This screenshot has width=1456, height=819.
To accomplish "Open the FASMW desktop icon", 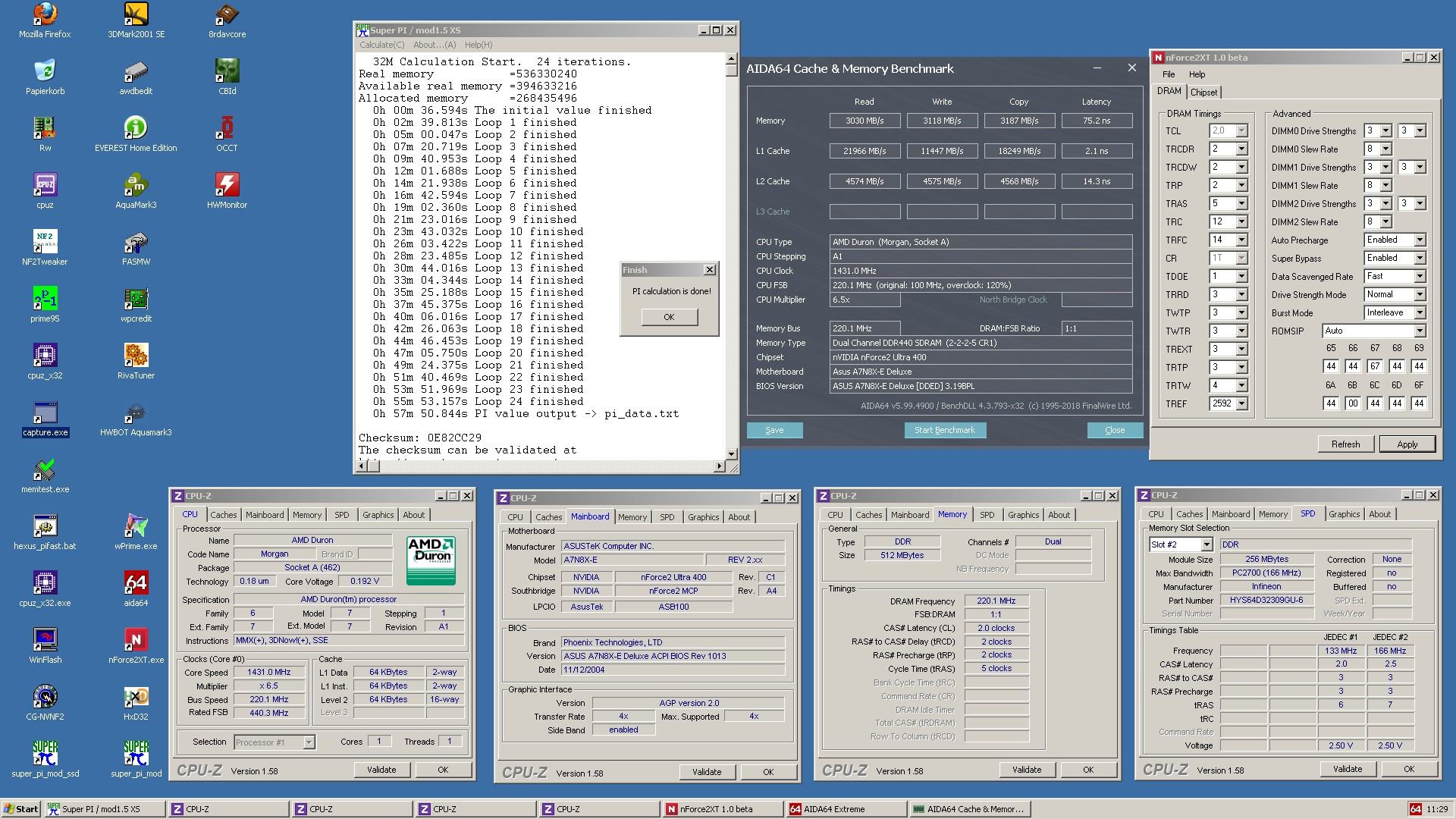I will (x=136, y=248).
